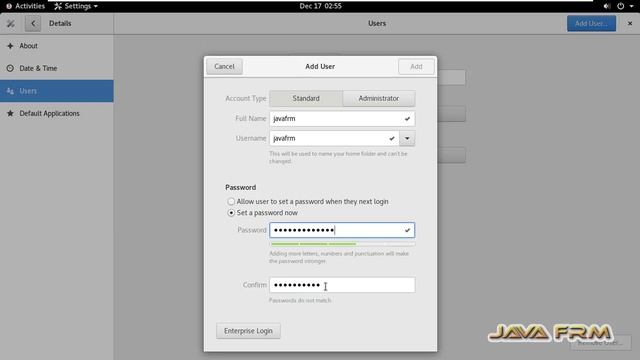Open the Date & Time panel

pos(57,68)
